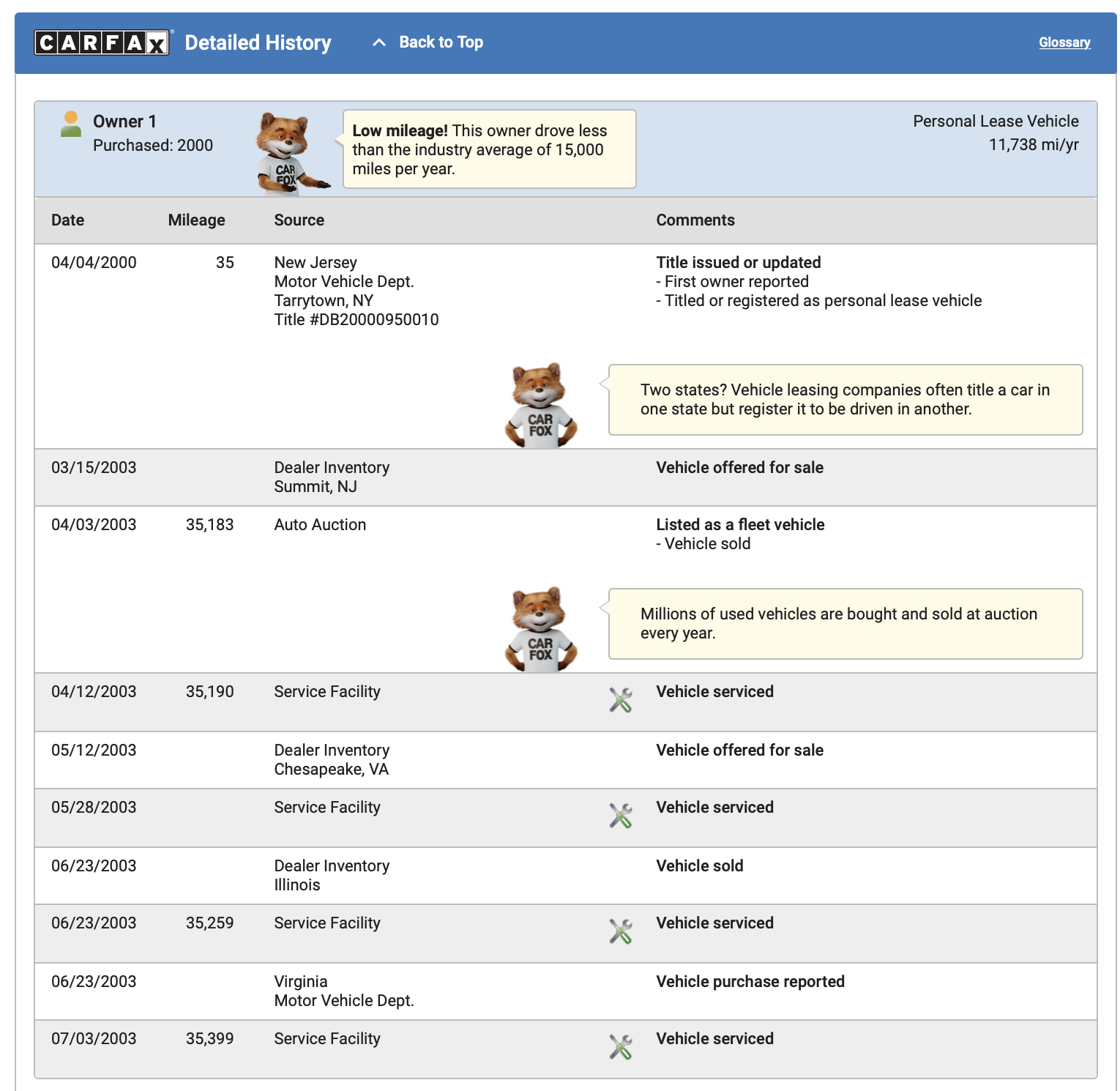Viewport: 1120px width, 1091px height.
Task: Click the wrench icon for 05/28/2003 service
Action: click(x=621, y=816)
